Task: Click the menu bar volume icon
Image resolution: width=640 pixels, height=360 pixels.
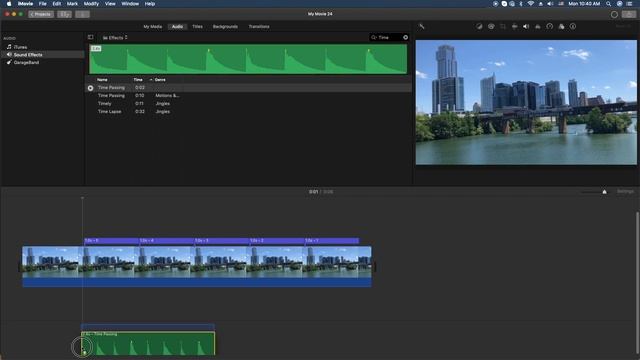Action: [550, 4]
